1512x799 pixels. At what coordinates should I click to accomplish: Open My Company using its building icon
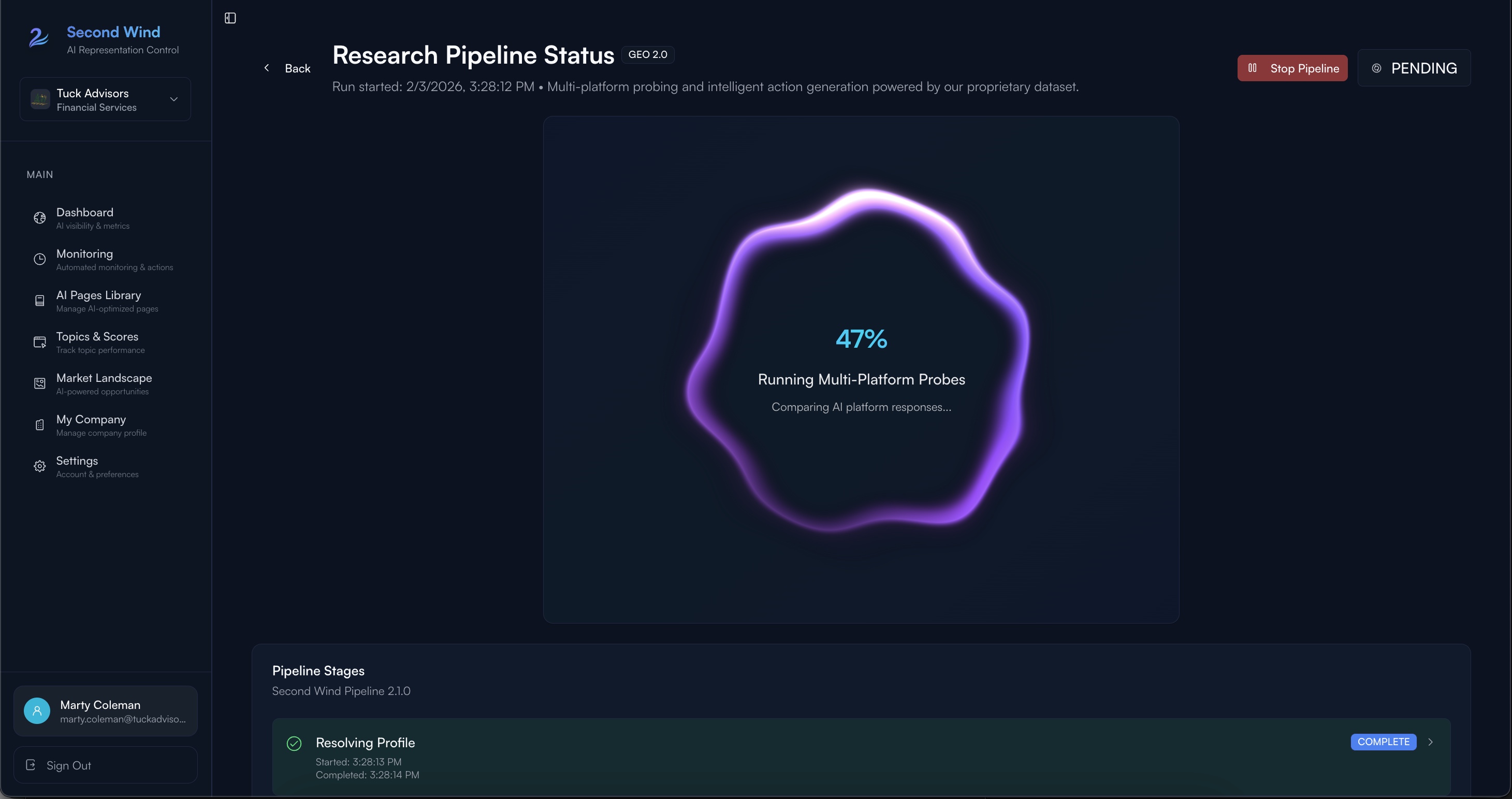tap(39, 424)
